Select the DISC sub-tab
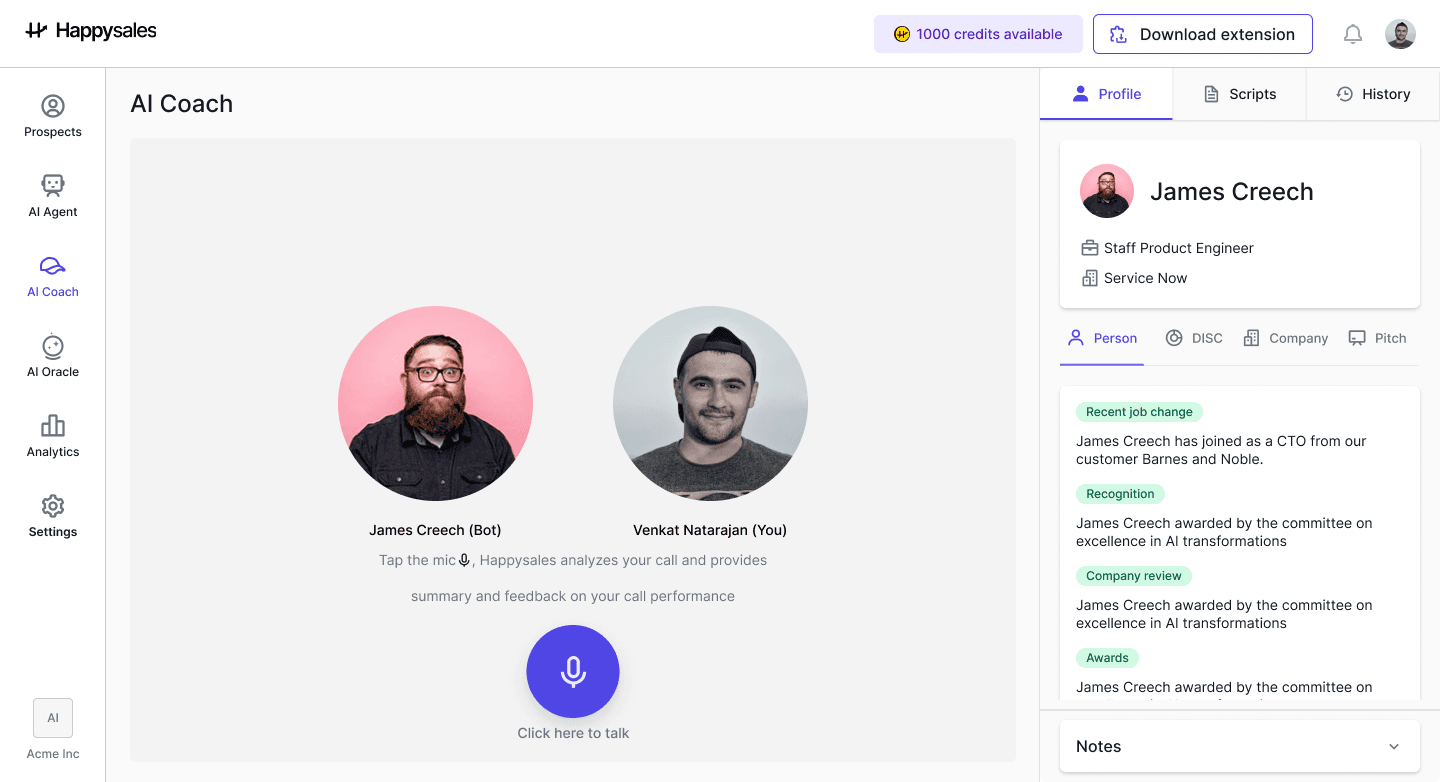 [x=1194, y=338]
